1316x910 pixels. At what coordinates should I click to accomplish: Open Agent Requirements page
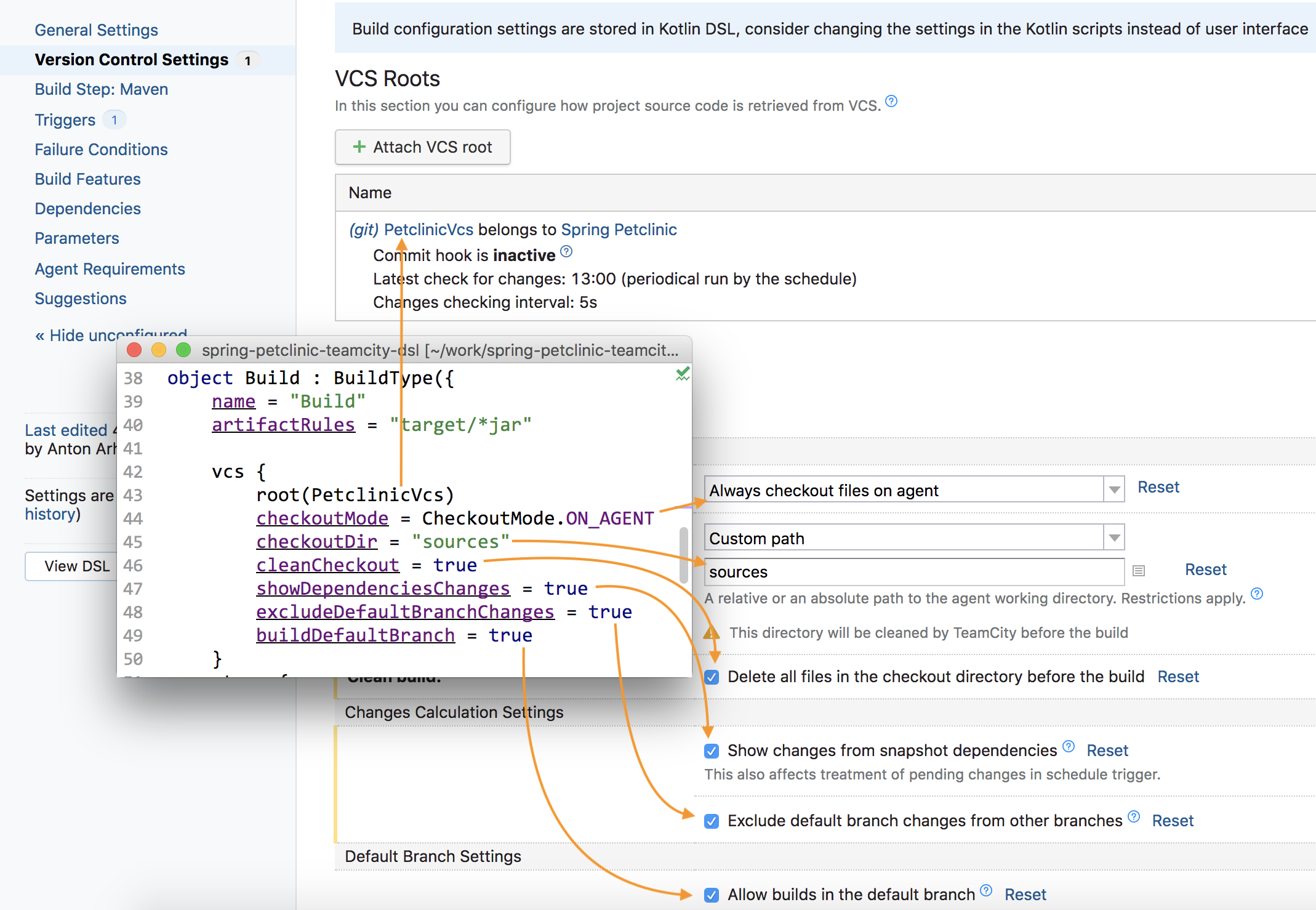[110, 268]
